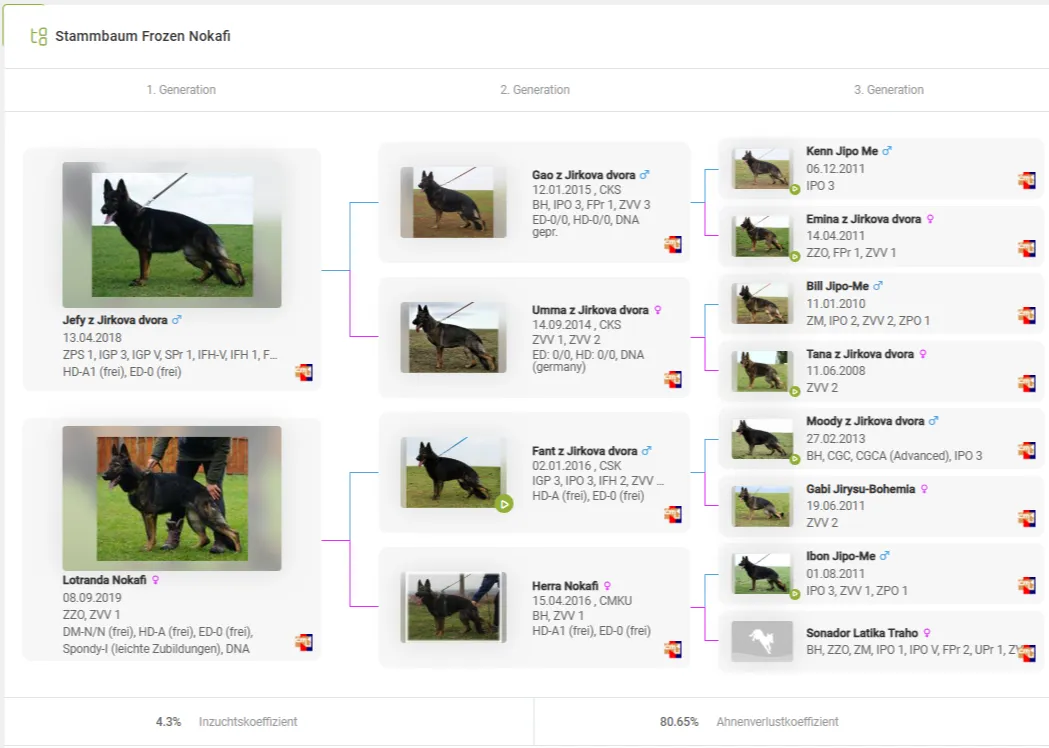Click the database logo icon on Jefy's card
The image size is (1049, 748).
[x=304, y=373]
